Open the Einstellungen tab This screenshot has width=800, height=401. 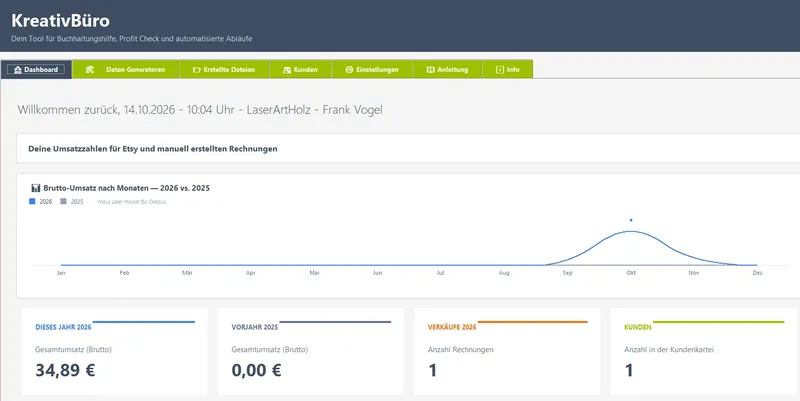click(x=372, y=69)
